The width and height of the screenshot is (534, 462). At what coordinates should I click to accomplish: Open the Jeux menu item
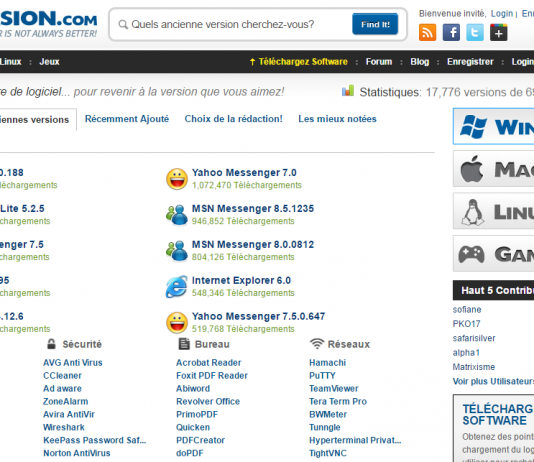click(x=49, y=62)
